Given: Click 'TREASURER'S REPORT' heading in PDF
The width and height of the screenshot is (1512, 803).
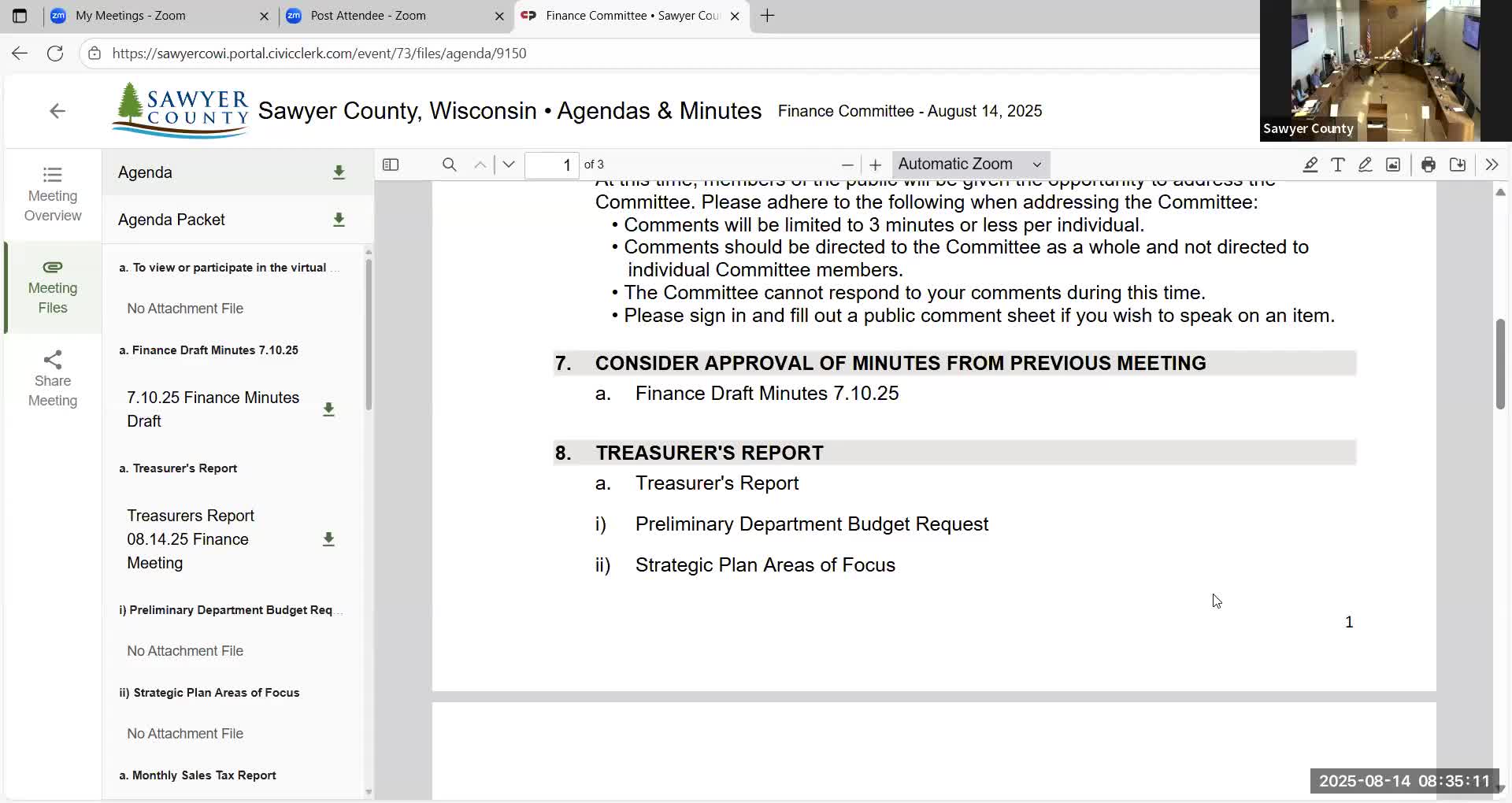Looking at the screenshot, I should pyautogui.click(x=709, y=453).
